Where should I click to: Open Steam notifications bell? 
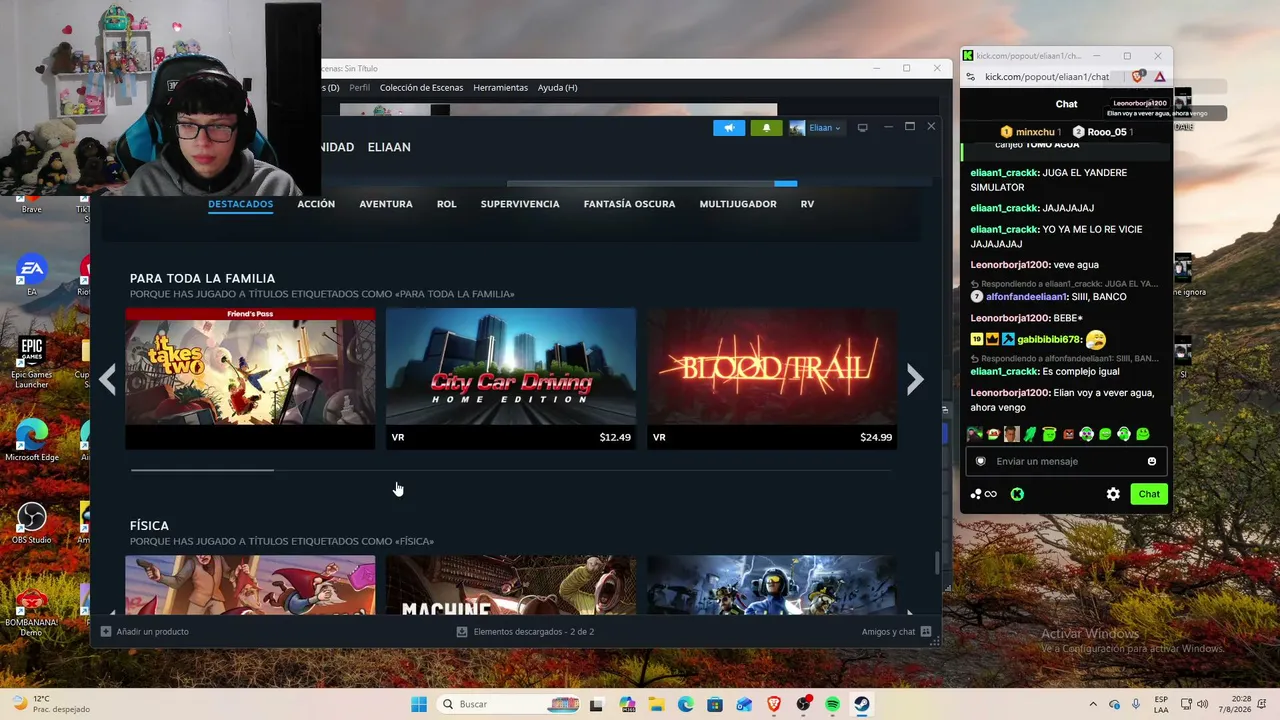(767, 128)
